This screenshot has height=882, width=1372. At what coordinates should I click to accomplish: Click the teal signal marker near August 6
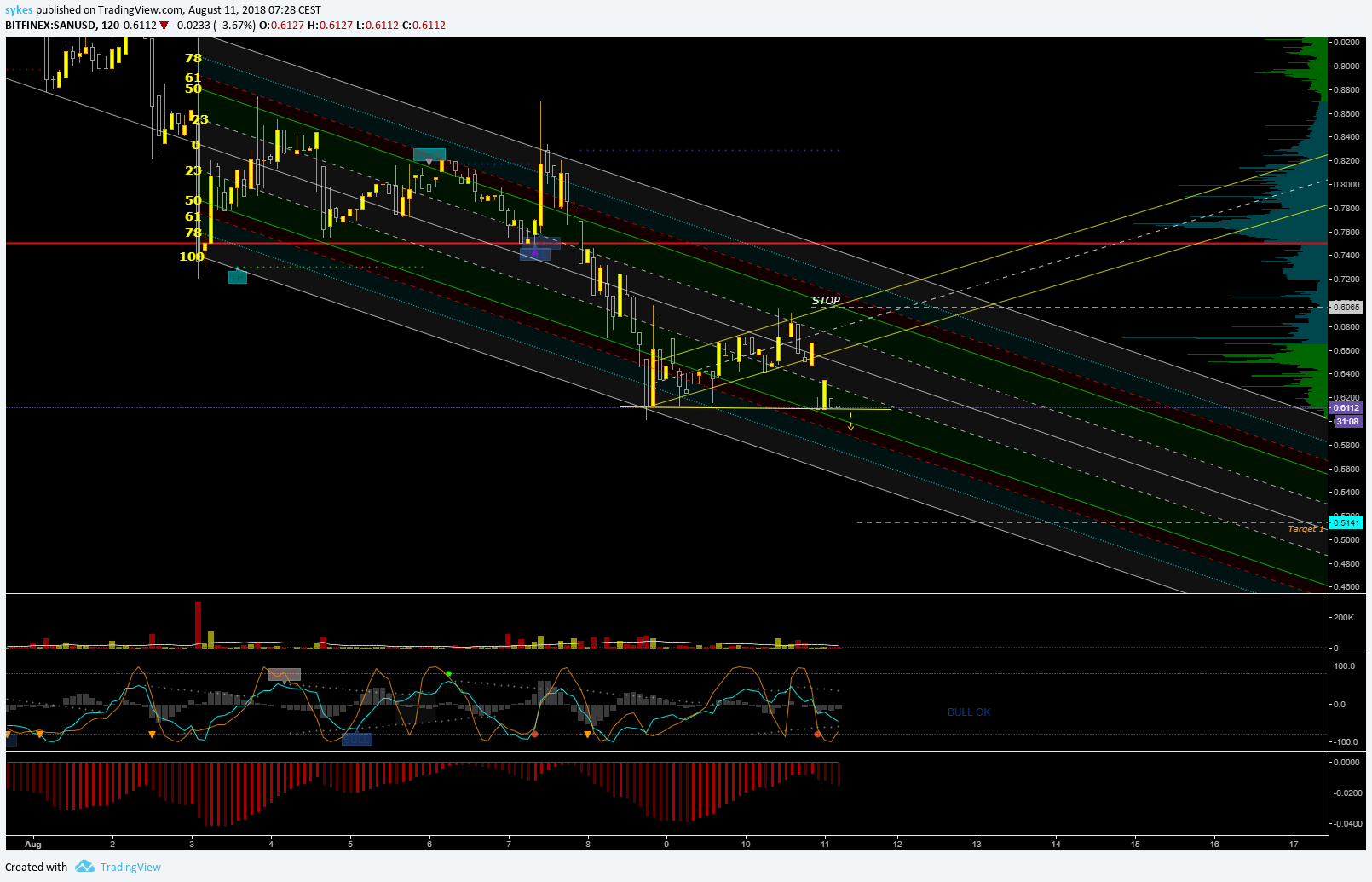(429, 155)
